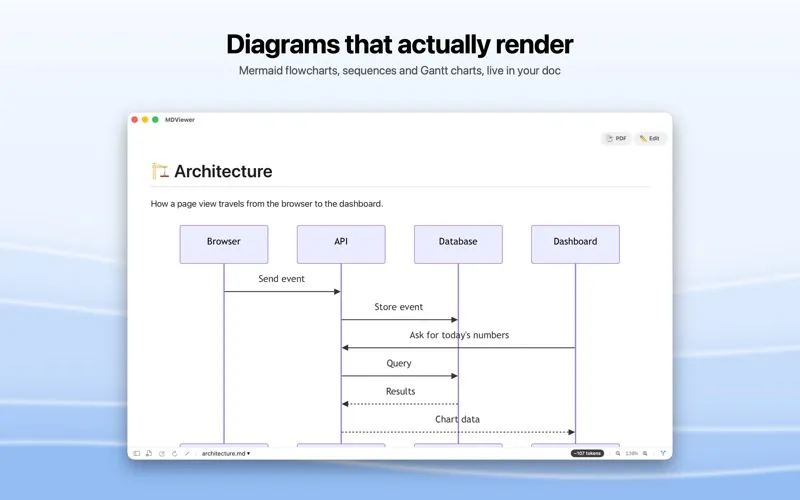Click 'Ask for today's numbers' label
Image resolution: width=800 pixels, height=500 pixels.
[x=459, y=335]
